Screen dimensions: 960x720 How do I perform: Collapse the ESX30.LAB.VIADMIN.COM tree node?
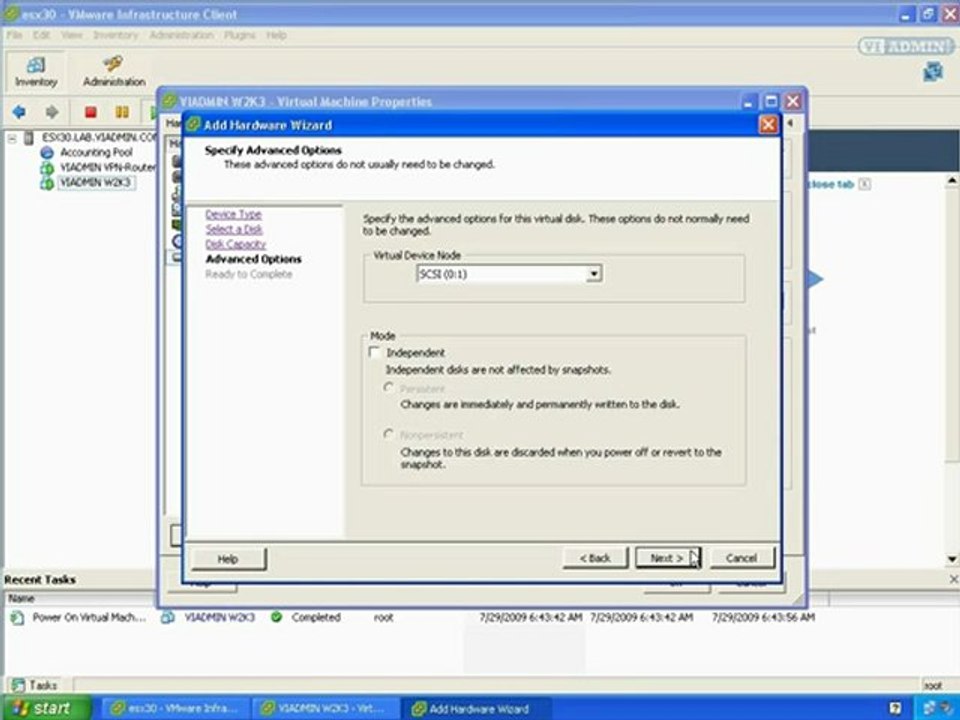click(12, 138)
